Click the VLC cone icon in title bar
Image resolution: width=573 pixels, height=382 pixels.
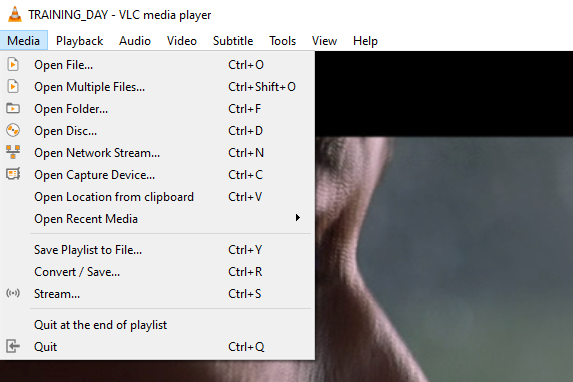(15, 14)
